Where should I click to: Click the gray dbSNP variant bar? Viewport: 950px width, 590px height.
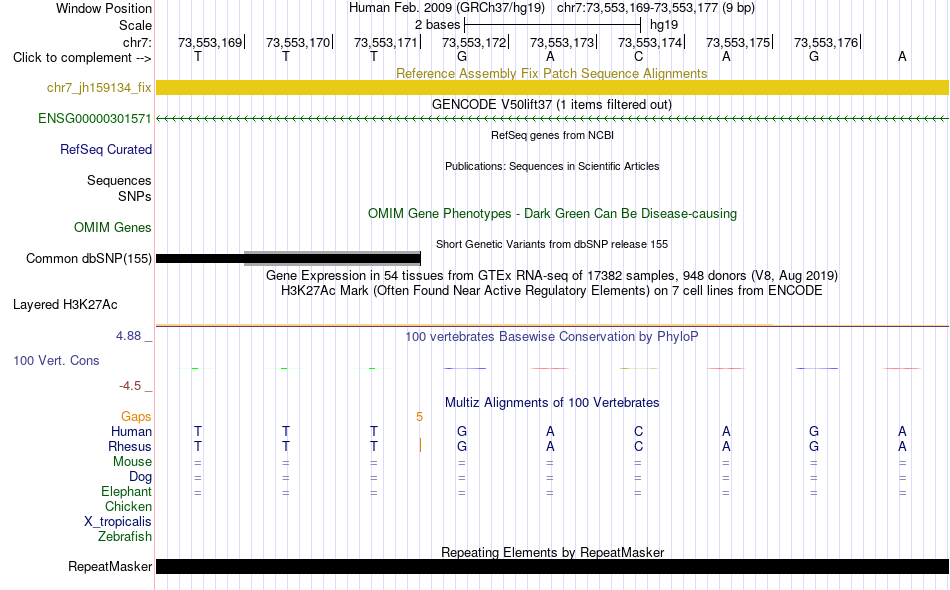[x=332, y=259]
